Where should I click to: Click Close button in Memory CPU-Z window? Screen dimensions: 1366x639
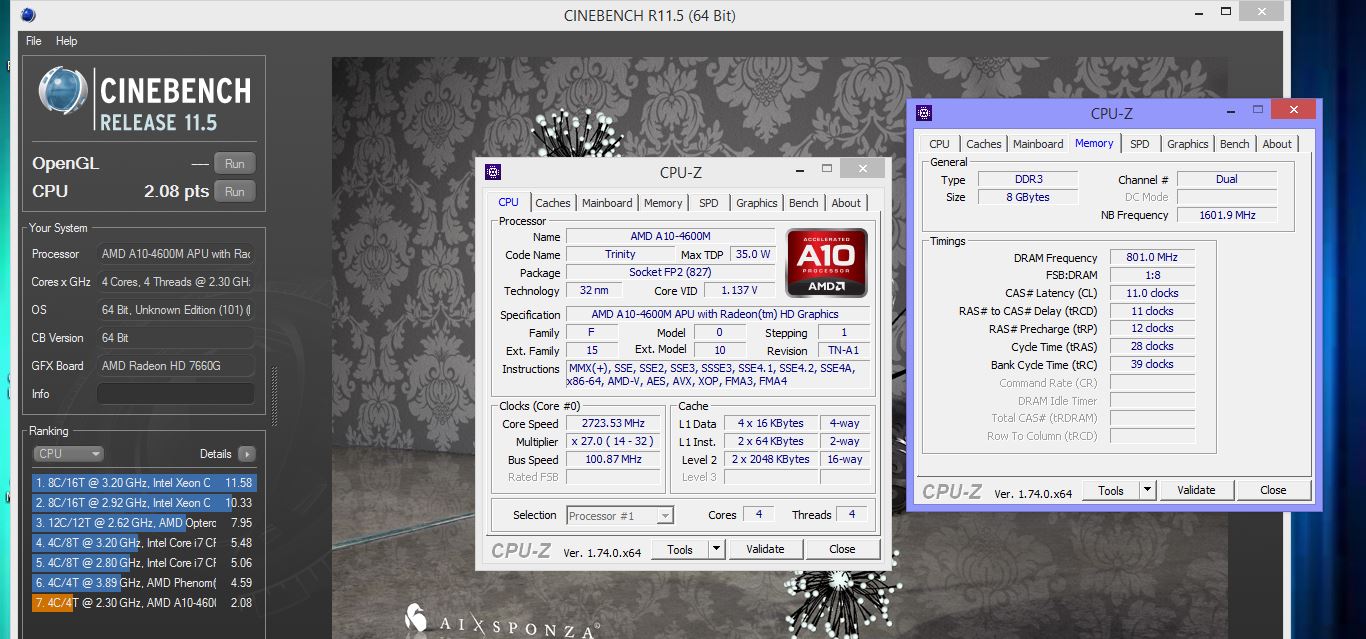pyautogui.click(x=1273, y=490)
